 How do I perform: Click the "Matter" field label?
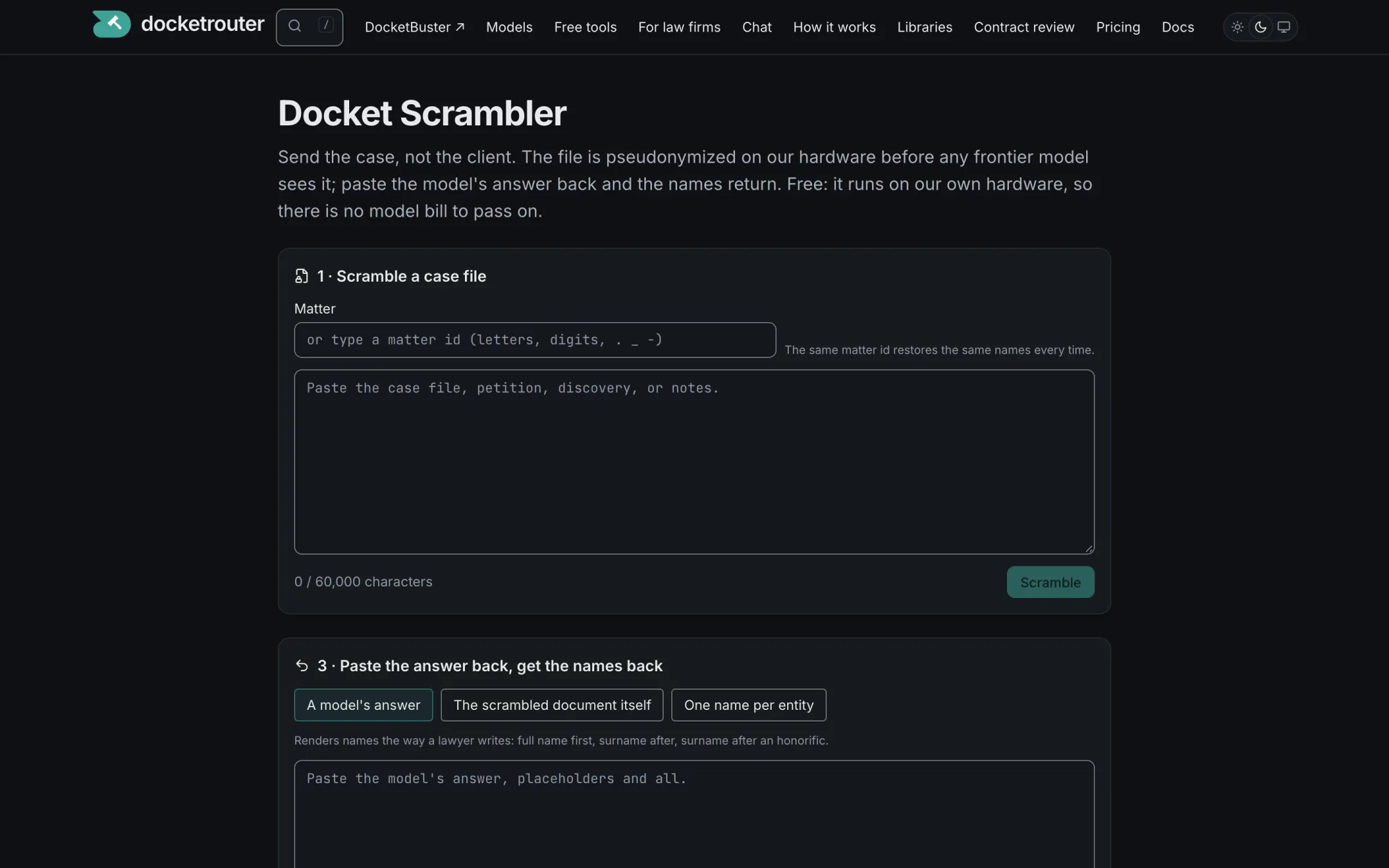[x=314, y=309]
